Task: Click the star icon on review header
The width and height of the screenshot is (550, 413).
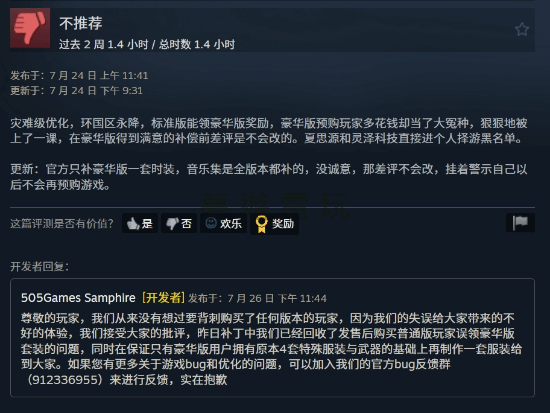Action: [x=522, y=29]
